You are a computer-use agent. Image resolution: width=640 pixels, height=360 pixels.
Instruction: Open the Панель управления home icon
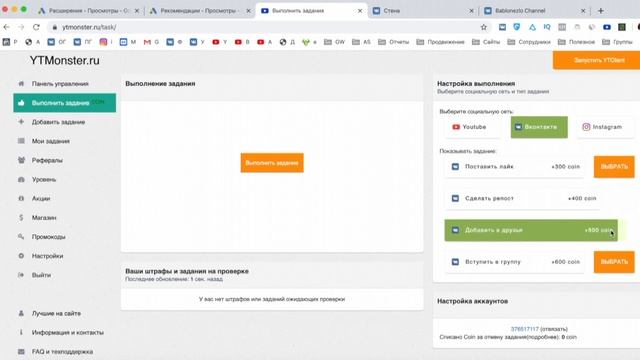pyautogui.click(x=21, y=84)
